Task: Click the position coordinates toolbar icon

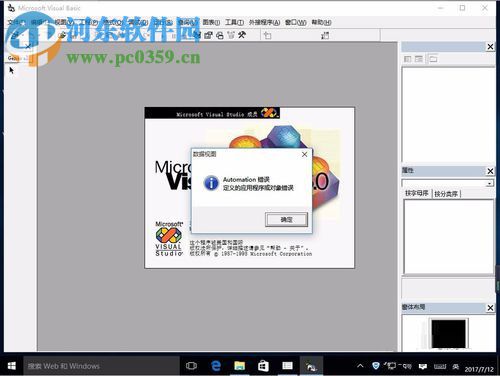Action: coord(267,35)
